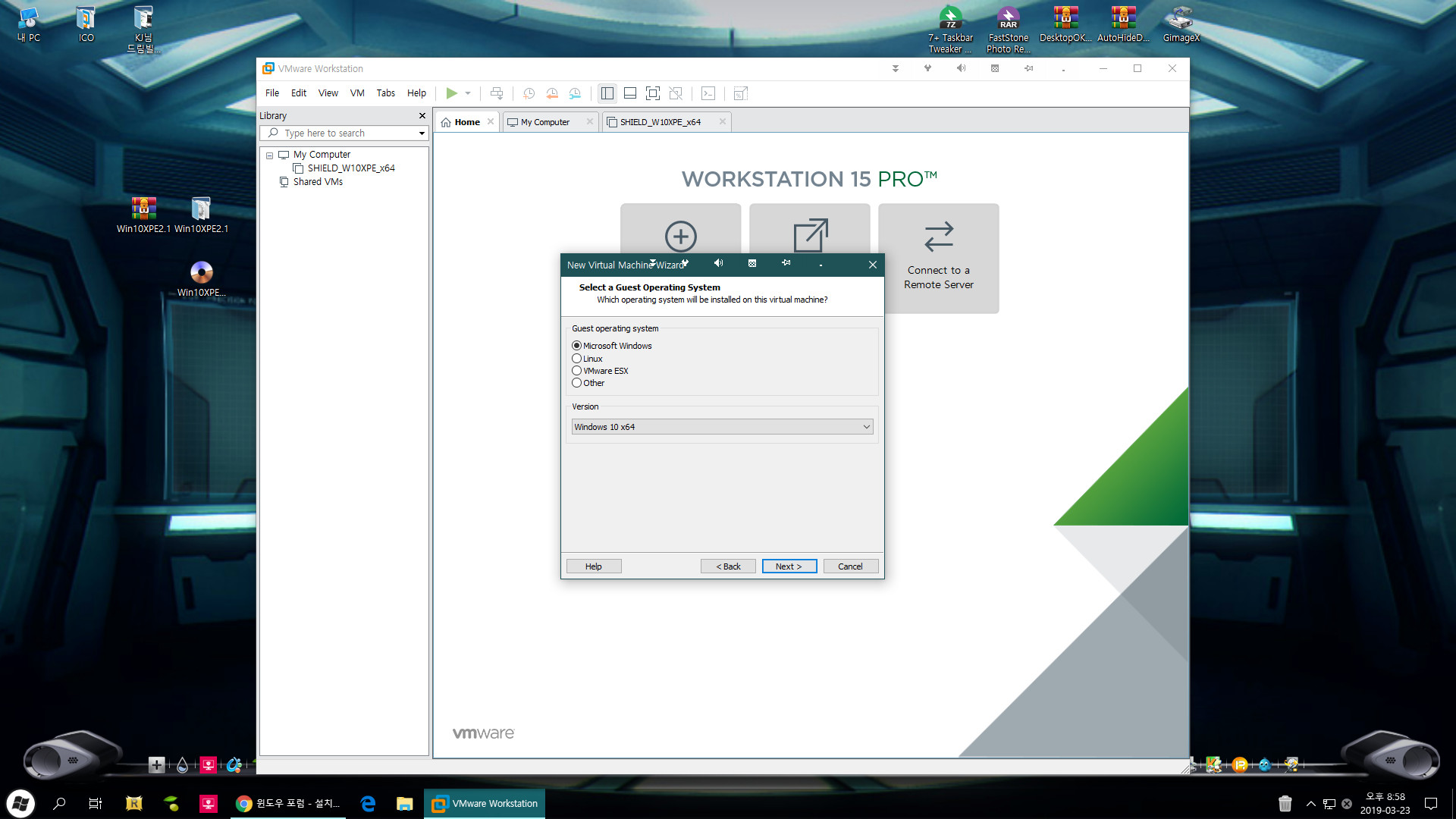Screen dimensions: 1456x819
Task: Open the File menu
Action: (x=271, y=93)
